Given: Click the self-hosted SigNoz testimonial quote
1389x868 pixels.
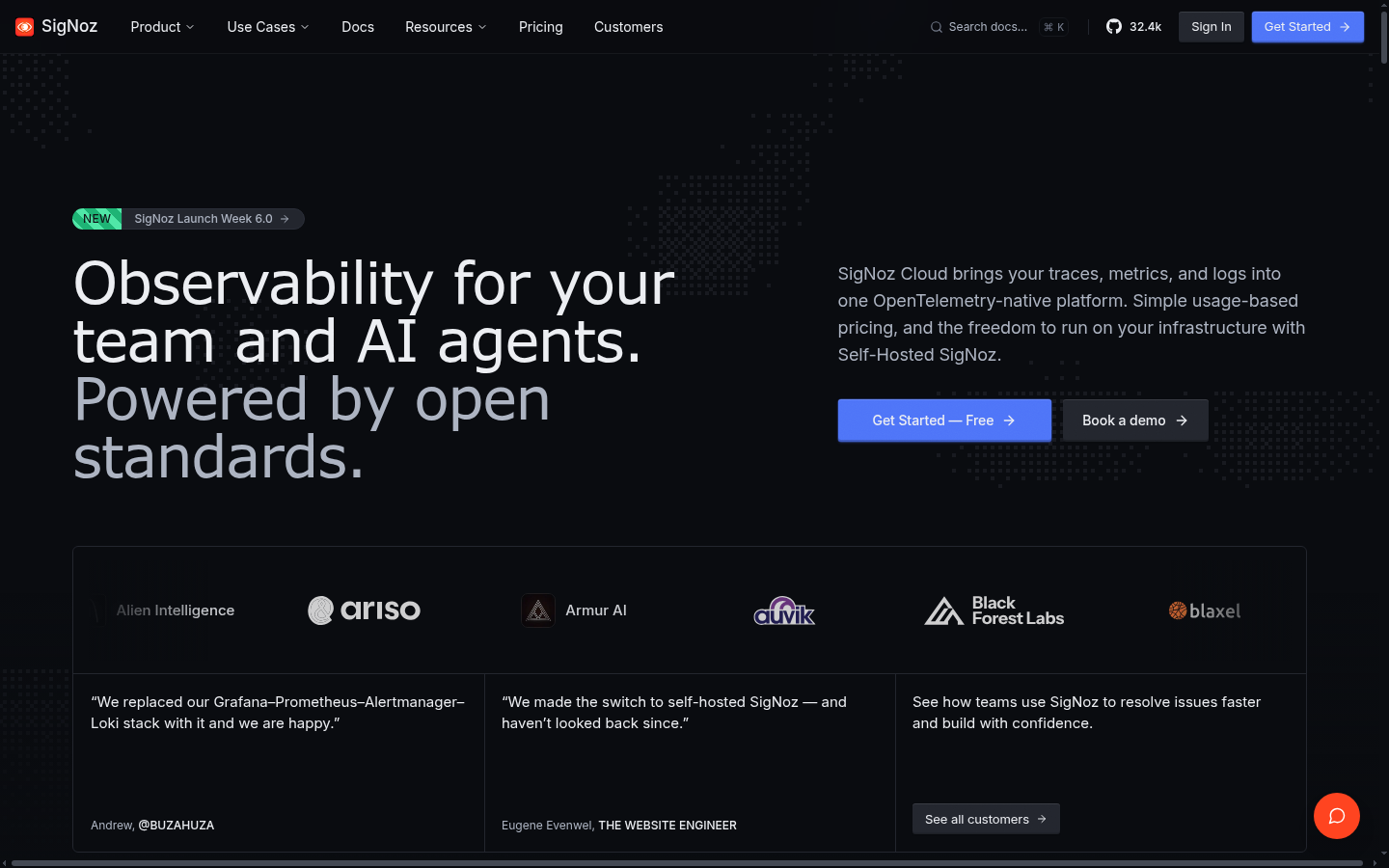Looking at the screenshot, I should click(x=674, y=713).
